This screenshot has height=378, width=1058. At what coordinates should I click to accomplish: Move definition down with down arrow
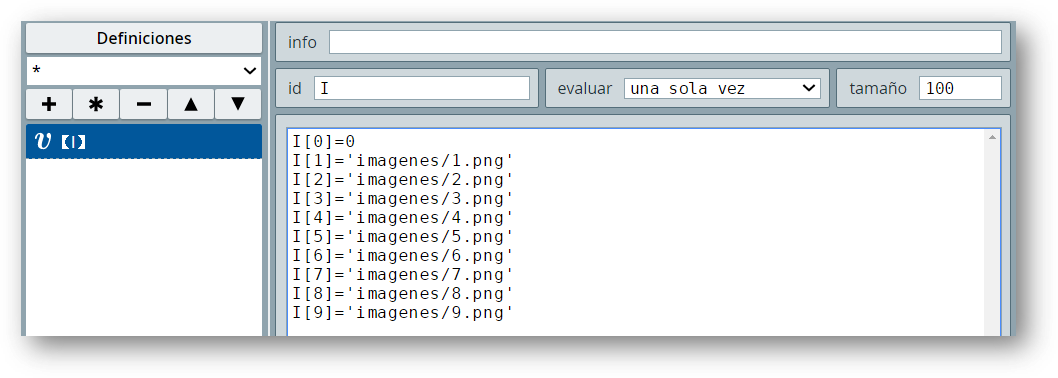pyautogui.click(x=238, y=104)
